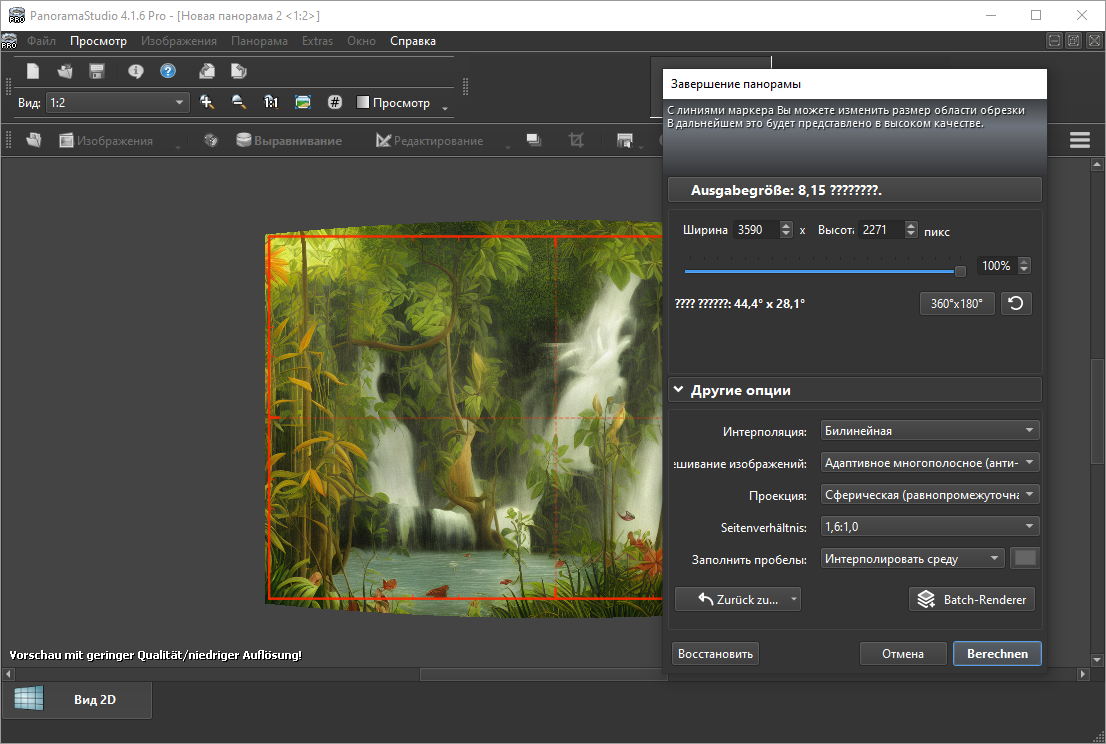Click the Batch-Renderer button
Viewport: 1106px width, 744px height.
click(973, 599)
